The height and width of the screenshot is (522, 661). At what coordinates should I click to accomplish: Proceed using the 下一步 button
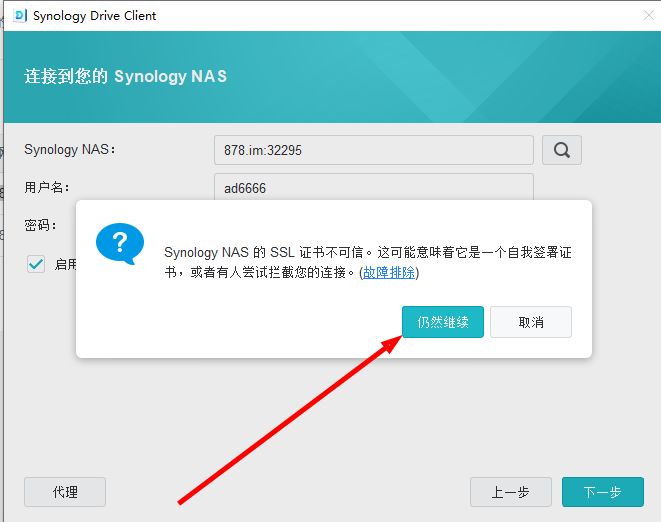pos(602,492)
